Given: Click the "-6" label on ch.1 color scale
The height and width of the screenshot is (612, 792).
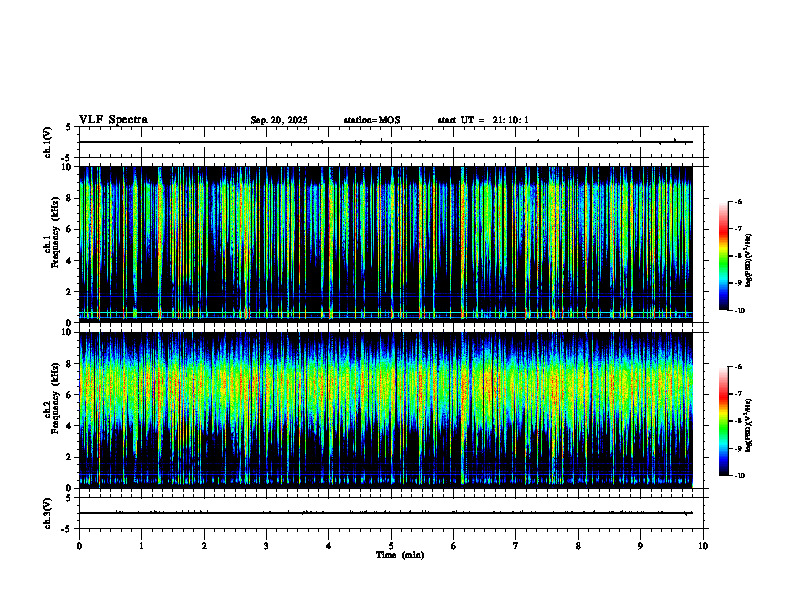Looking at the screenshot, I should (737, 202).
